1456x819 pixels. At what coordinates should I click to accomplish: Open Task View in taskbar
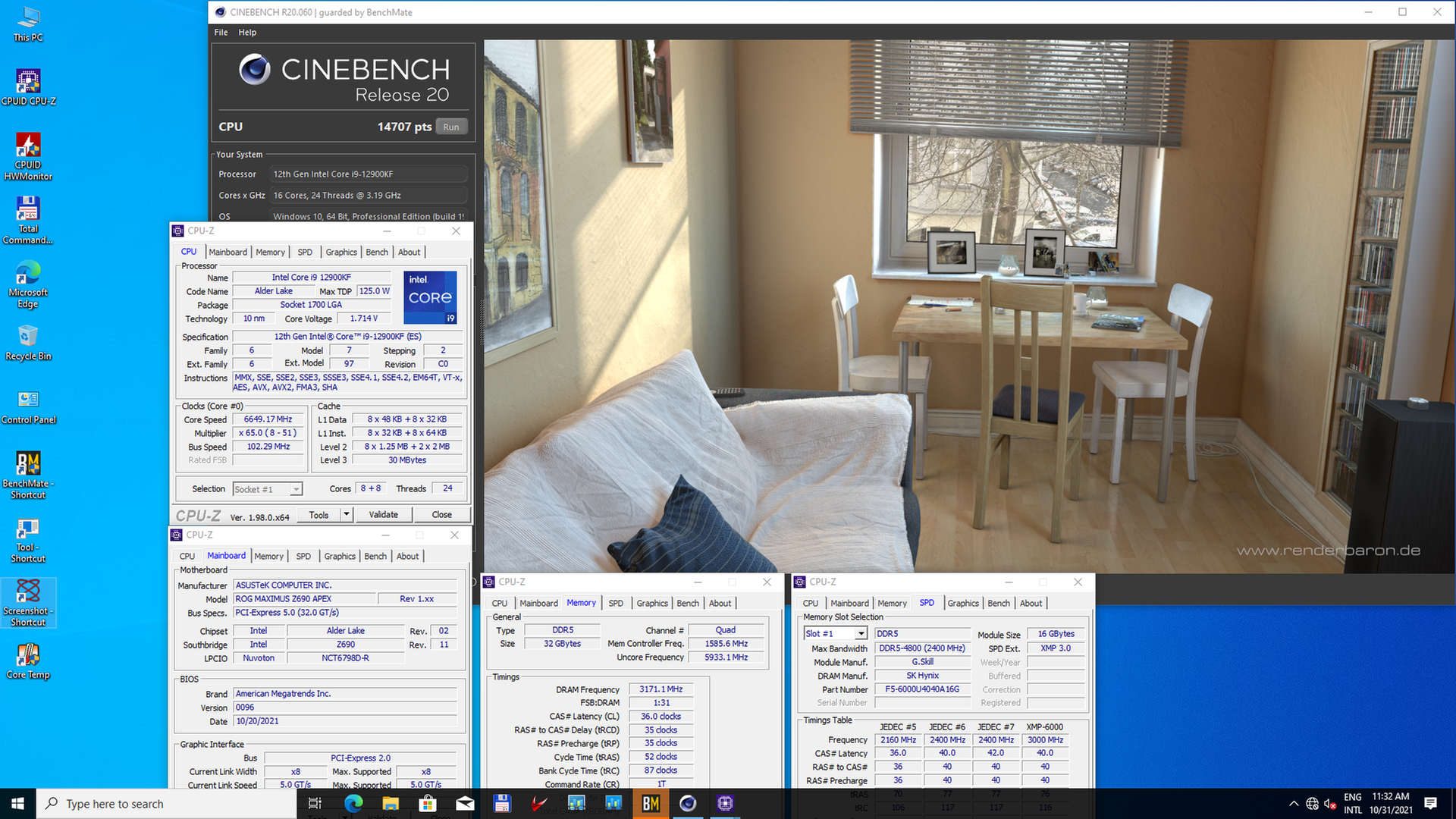(315, 803)
